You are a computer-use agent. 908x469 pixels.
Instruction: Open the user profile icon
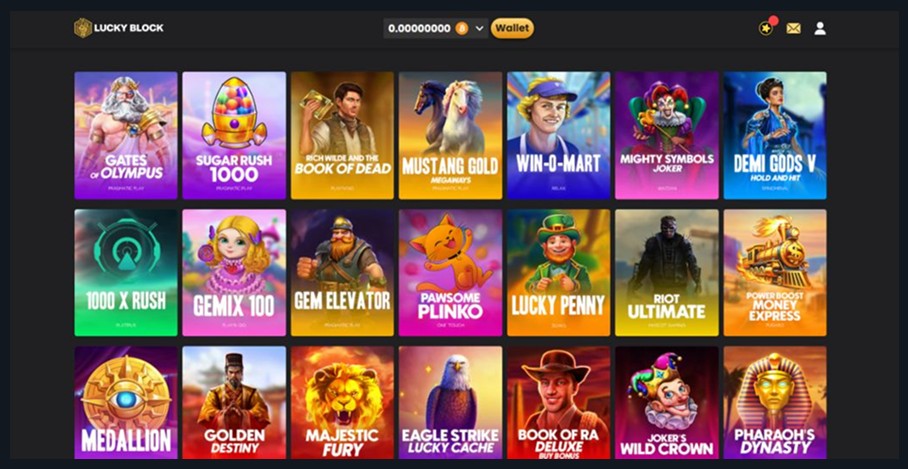point(820,28)
